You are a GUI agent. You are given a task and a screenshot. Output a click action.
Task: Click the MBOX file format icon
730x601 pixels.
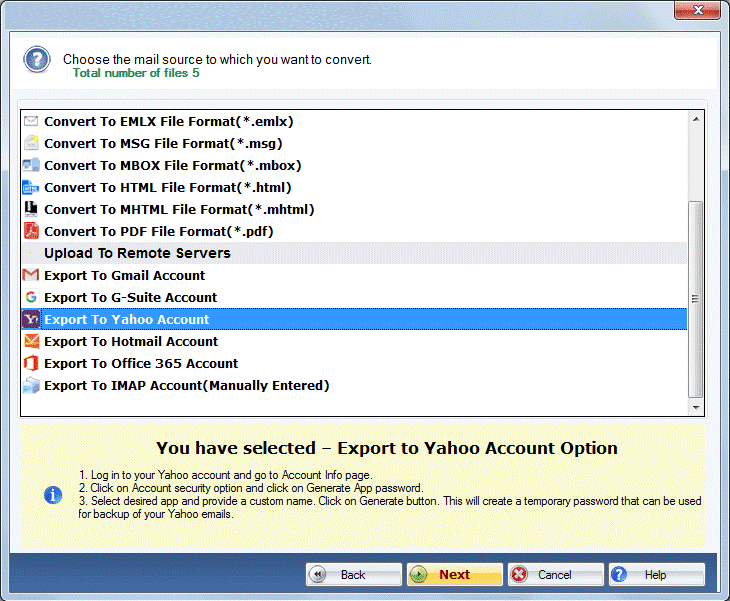(x=31, y=165)
